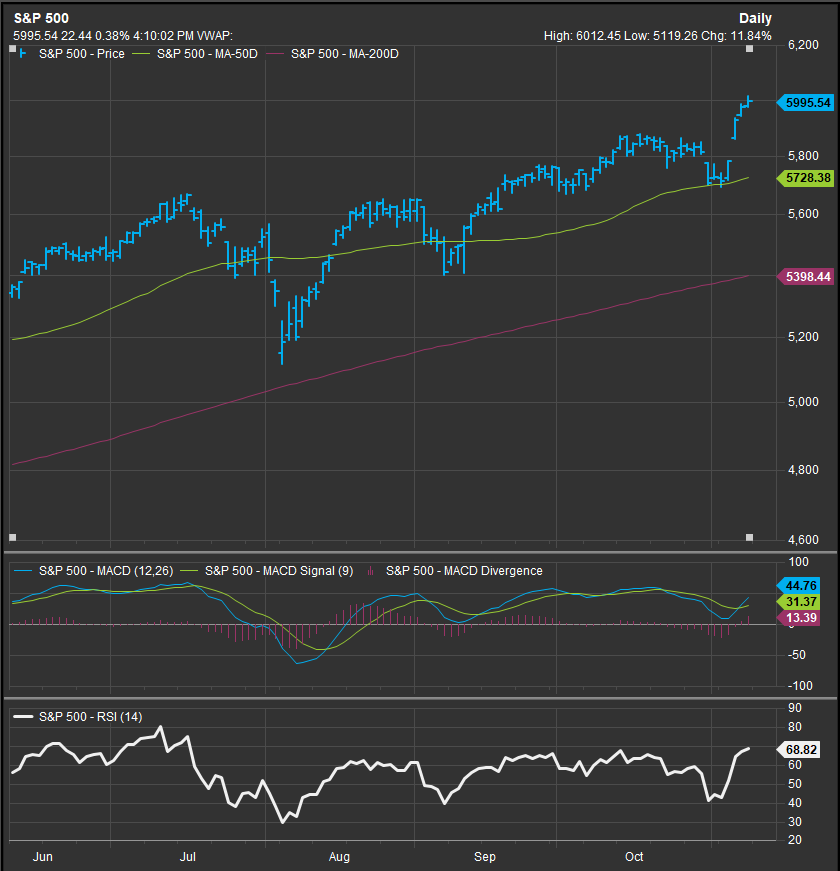Toggle the S&P 500 - Price legend series
840x871 pixels.
[x=82, y=54]
